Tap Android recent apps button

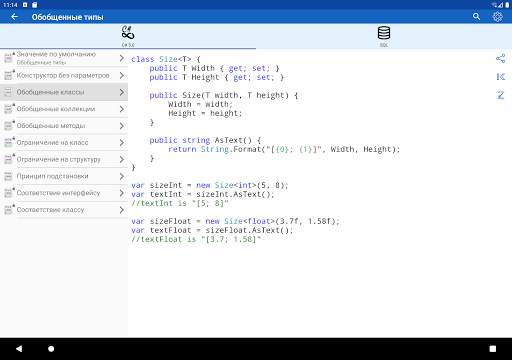pyautogui.click(x=493, y=349)
